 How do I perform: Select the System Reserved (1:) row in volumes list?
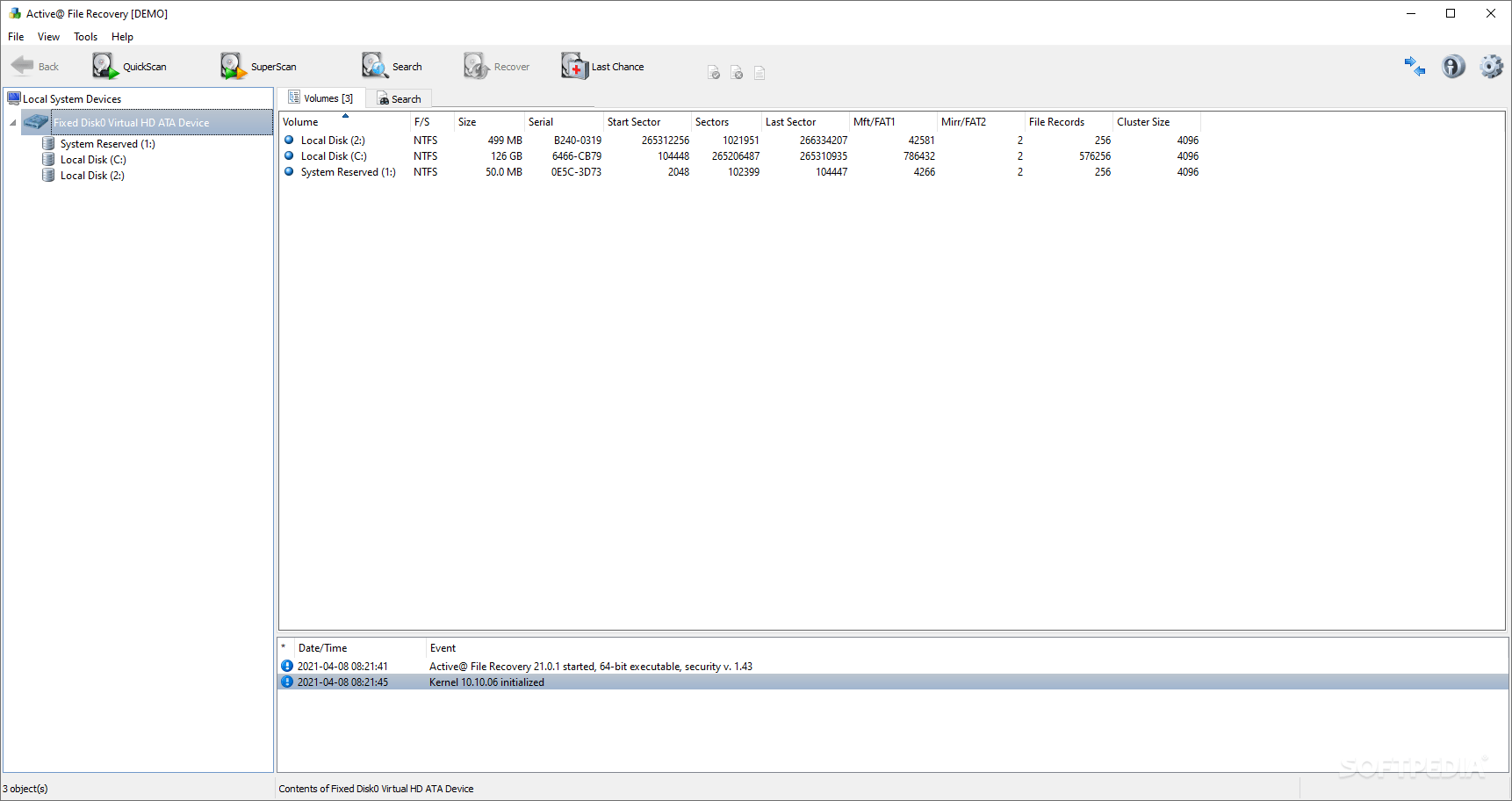(740, 172)
